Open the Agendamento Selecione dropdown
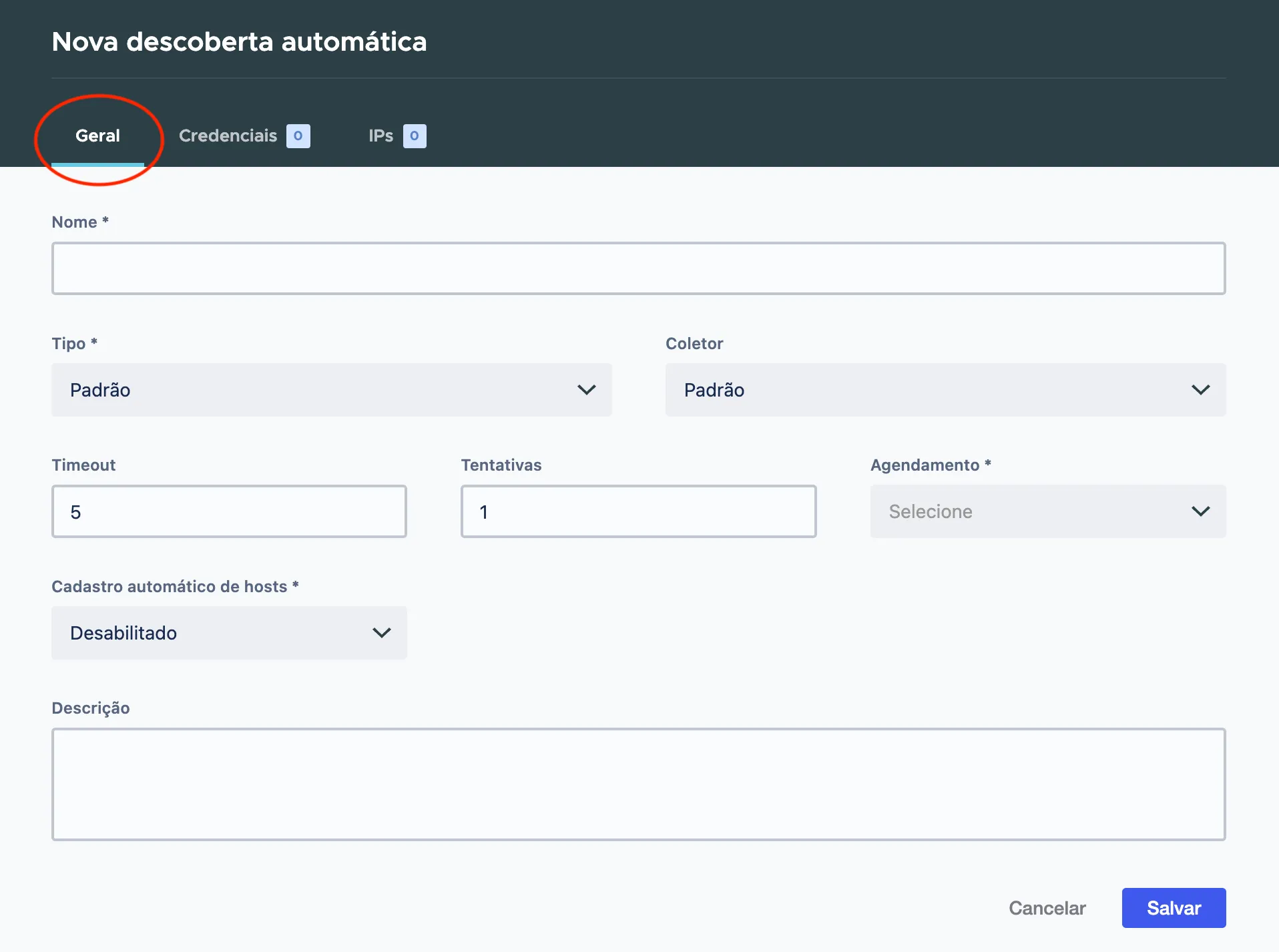Viewport: 1279px width, 952px height. point(1048,511)
